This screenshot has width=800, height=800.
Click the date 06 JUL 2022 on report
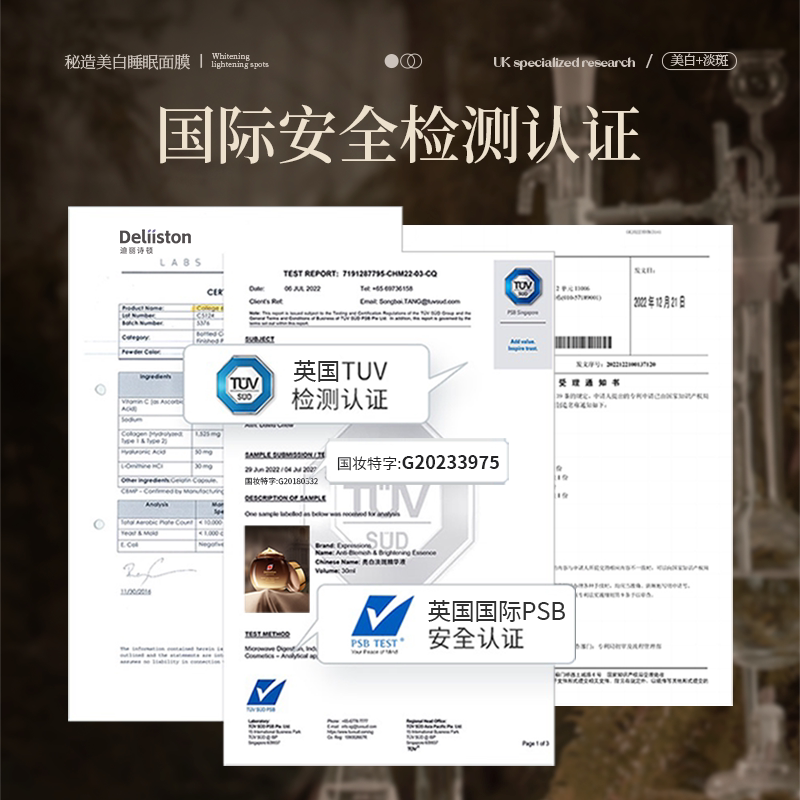click(302, 288)
